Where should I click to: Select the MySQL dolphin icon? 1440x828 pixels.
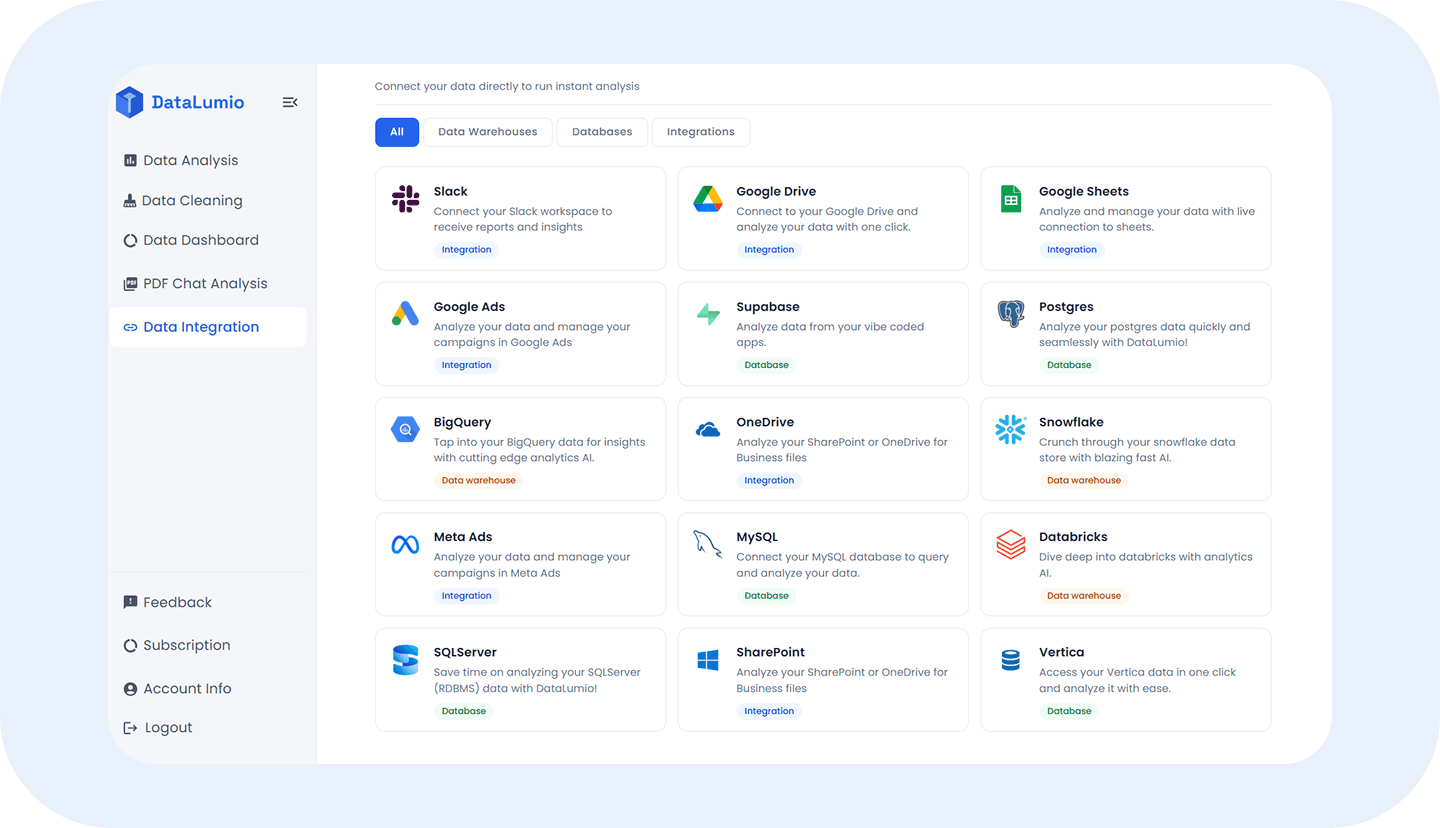707,543
